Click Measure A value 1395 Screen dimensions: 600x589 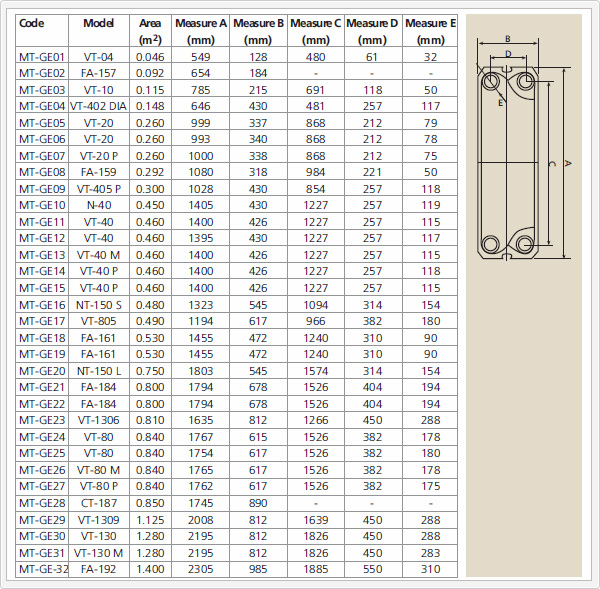pos(201,238)
